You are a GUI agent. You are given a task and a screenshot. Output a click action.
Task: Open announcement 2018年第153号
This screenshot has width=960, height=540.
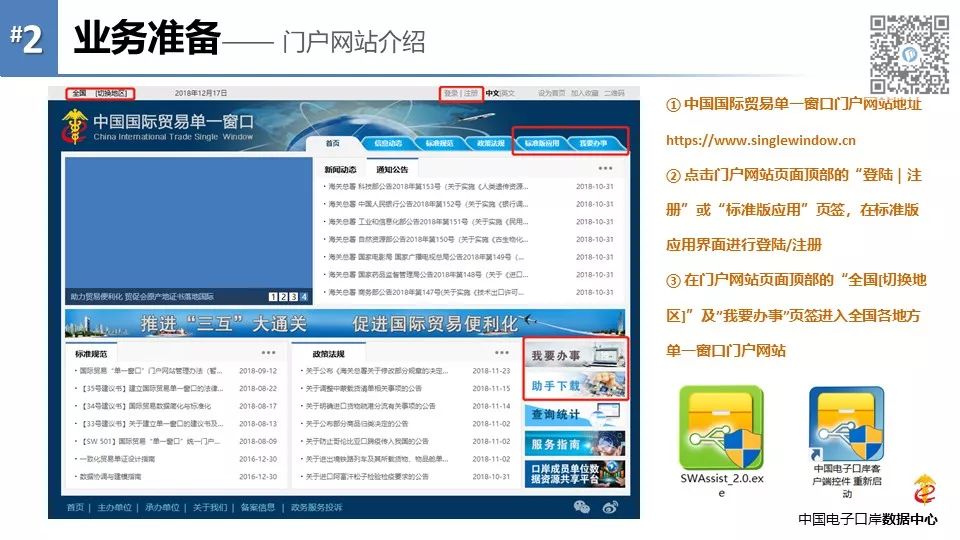pos(427,186)
